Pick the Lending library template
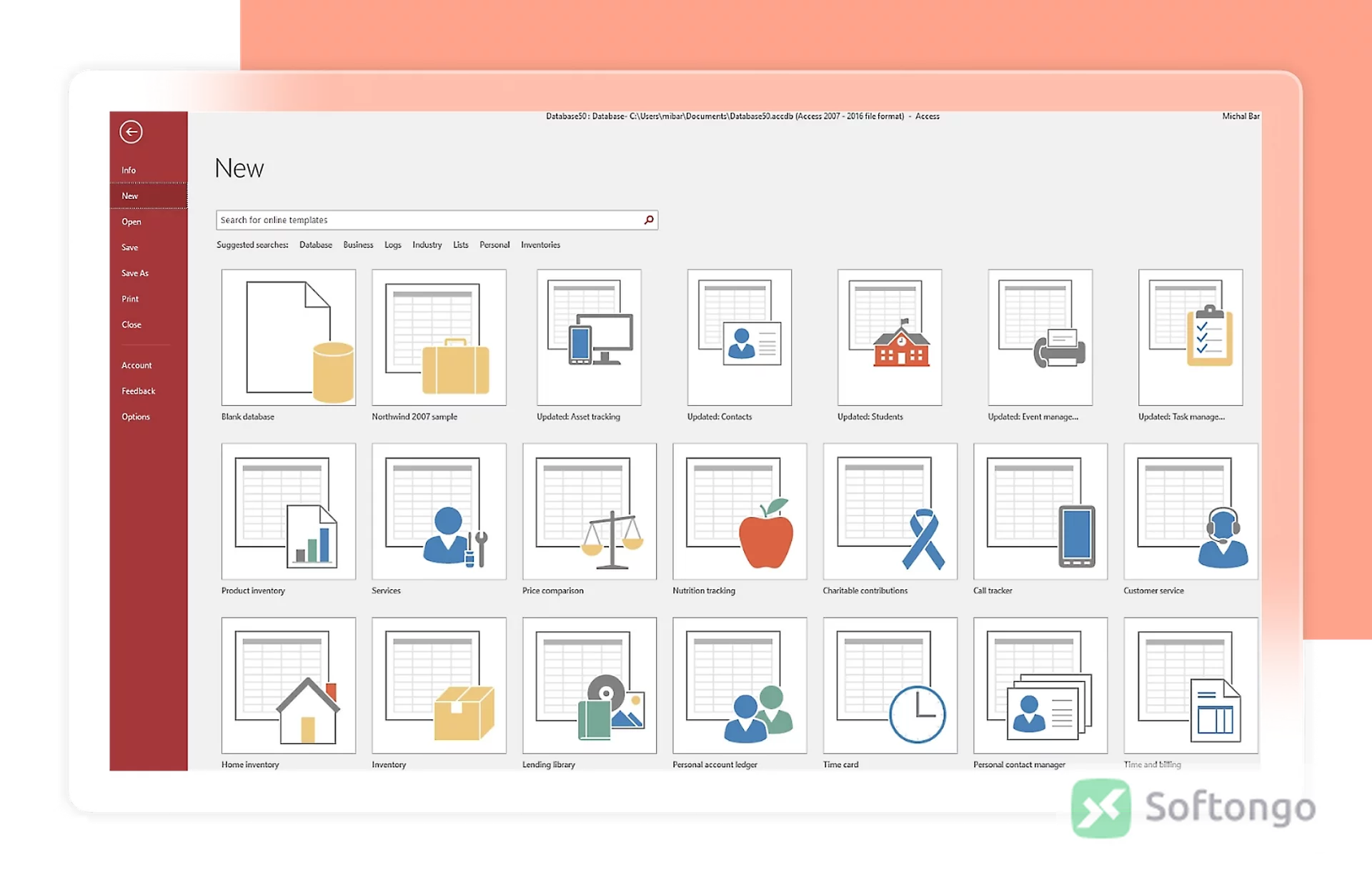1372x880 pixels. [x=590, y=686]
